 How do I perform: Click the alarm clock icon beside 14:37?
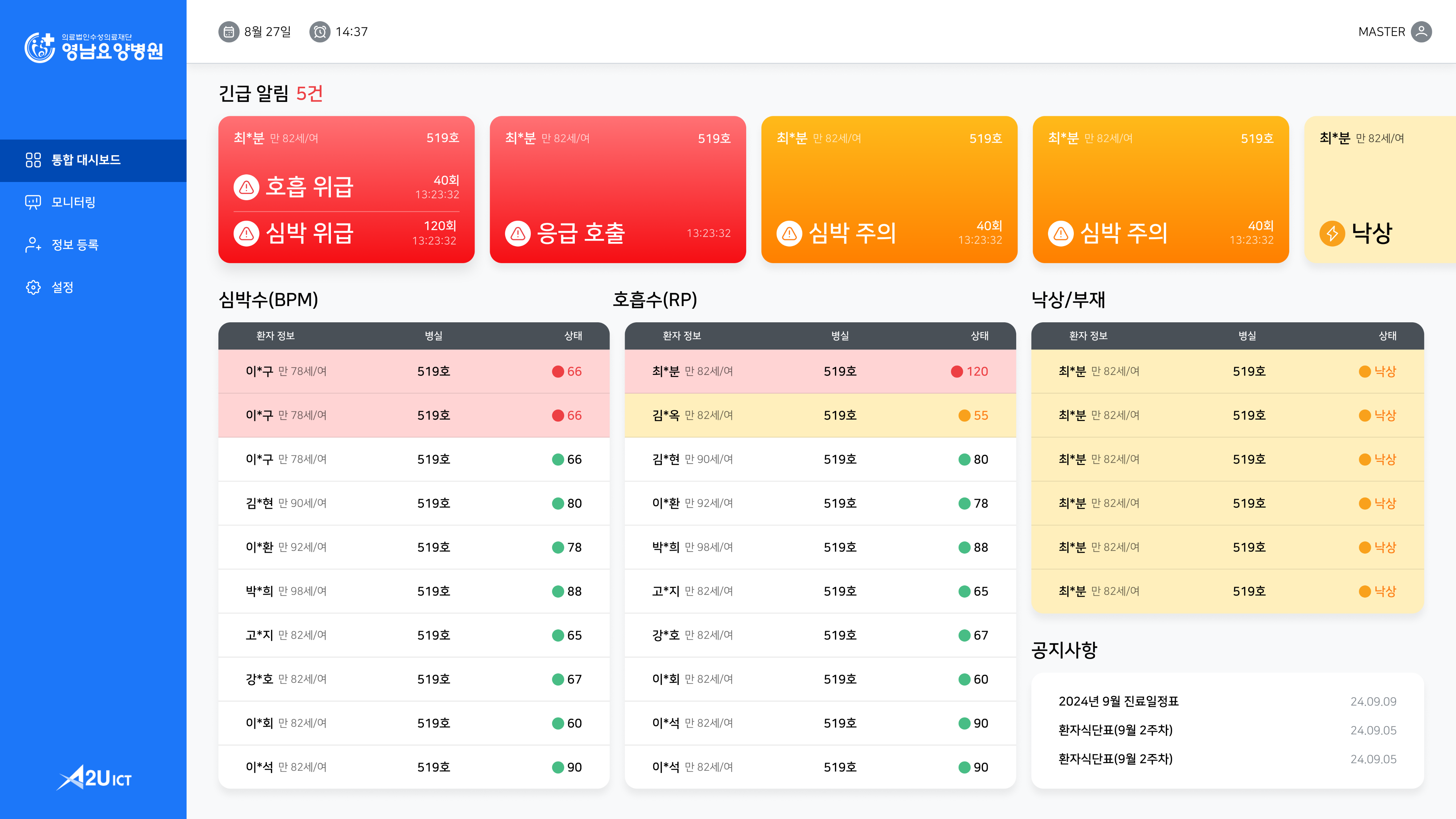(x=320, y=32)
